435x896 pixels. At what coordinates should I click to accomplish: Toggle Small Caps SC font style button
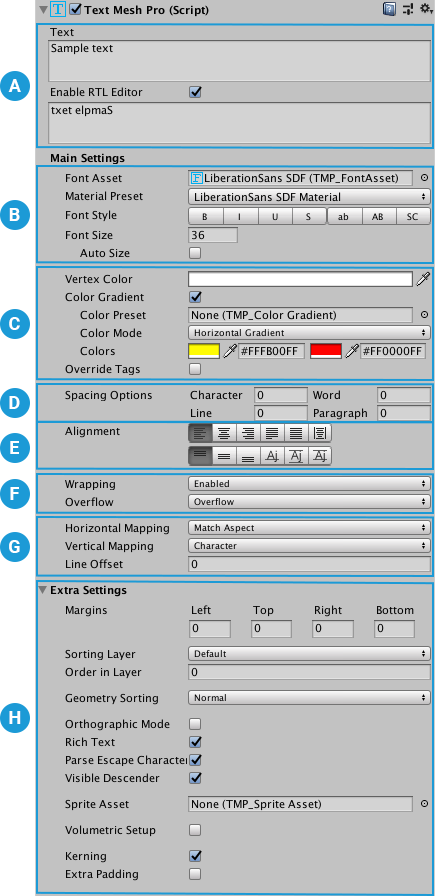click(x=413, y=217)
